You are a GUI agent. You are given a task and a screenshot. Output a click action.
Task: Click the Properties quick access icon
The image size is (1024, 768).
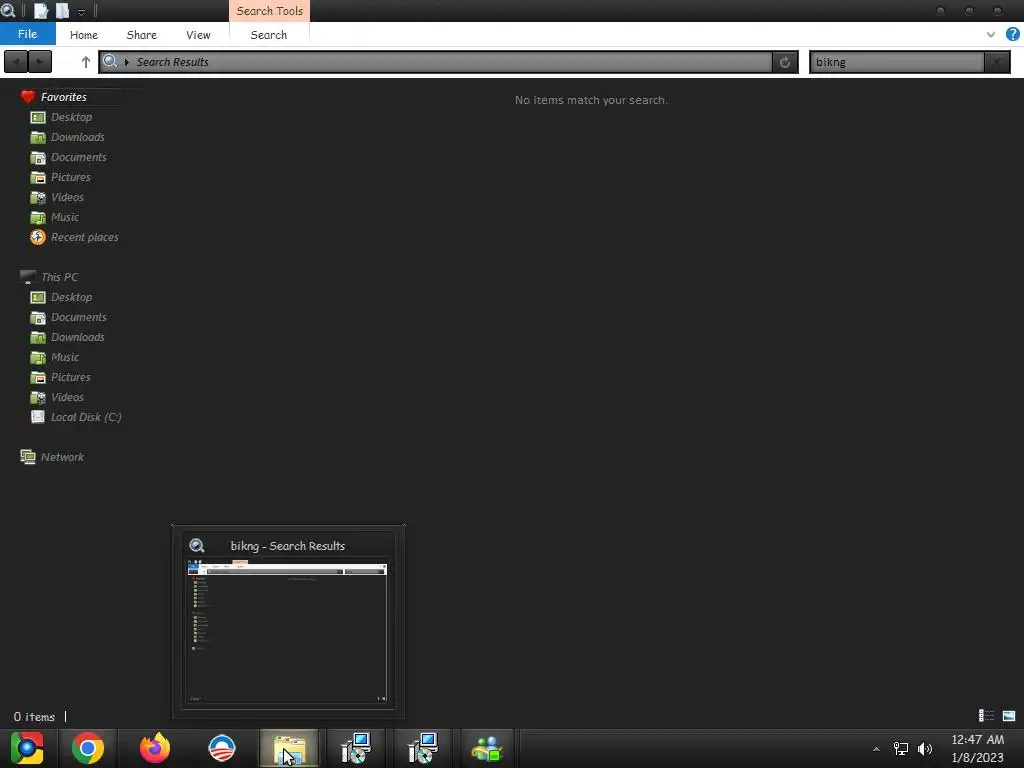40,11
